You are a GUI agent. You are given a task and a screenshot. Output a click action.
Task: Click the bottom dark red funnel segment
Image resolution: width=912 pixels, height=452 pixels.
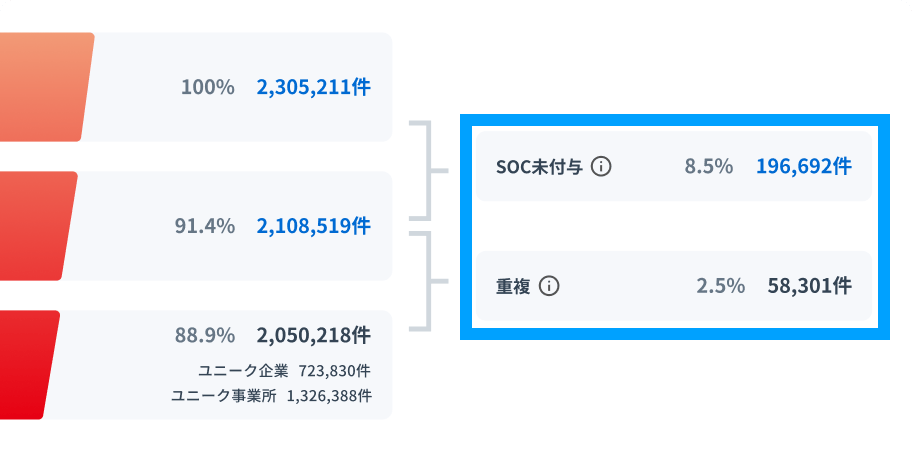(x=28, y=364)
